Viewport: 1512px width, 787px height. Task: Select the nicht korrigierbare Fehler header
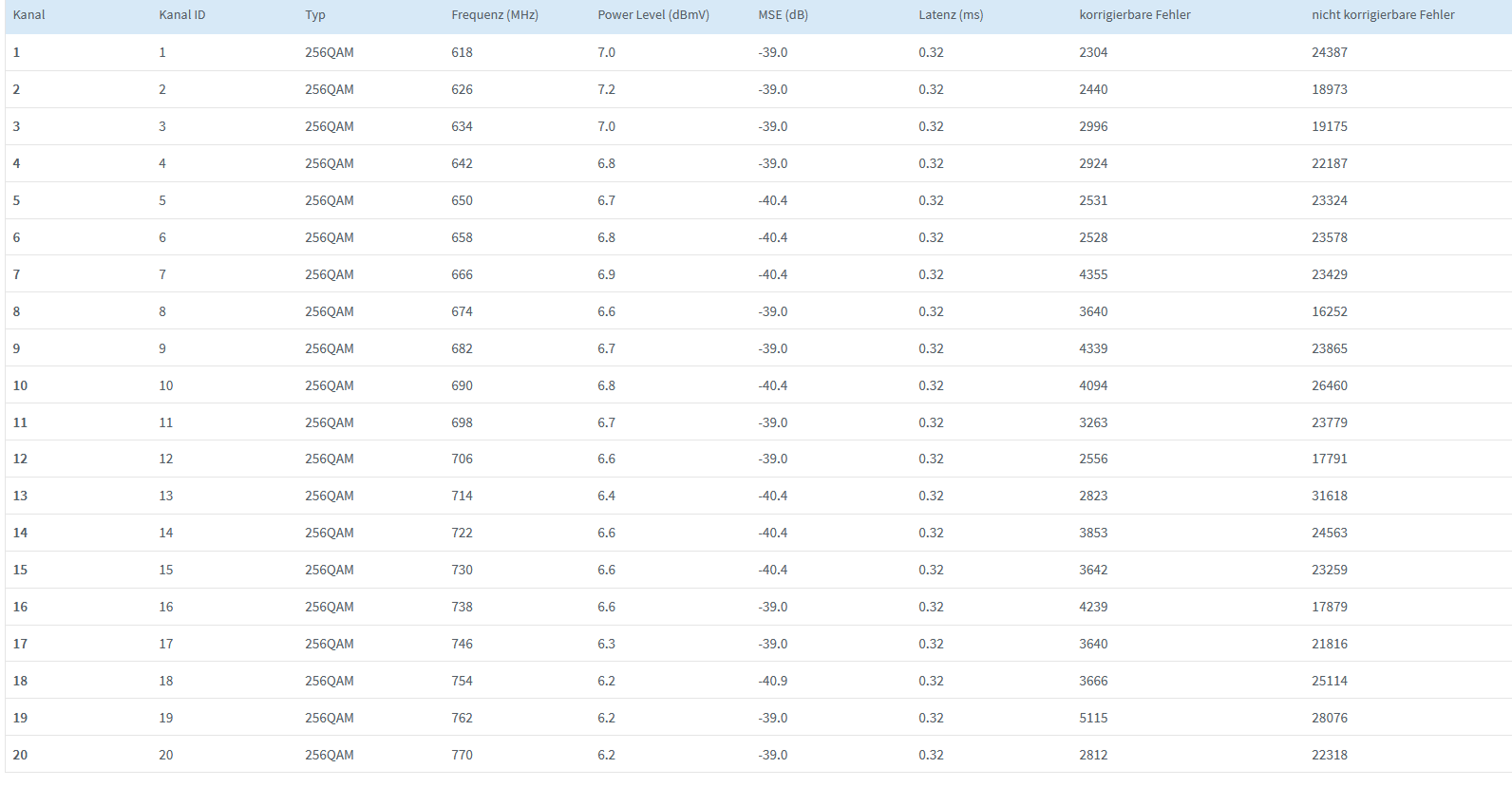pos(1383,15)
